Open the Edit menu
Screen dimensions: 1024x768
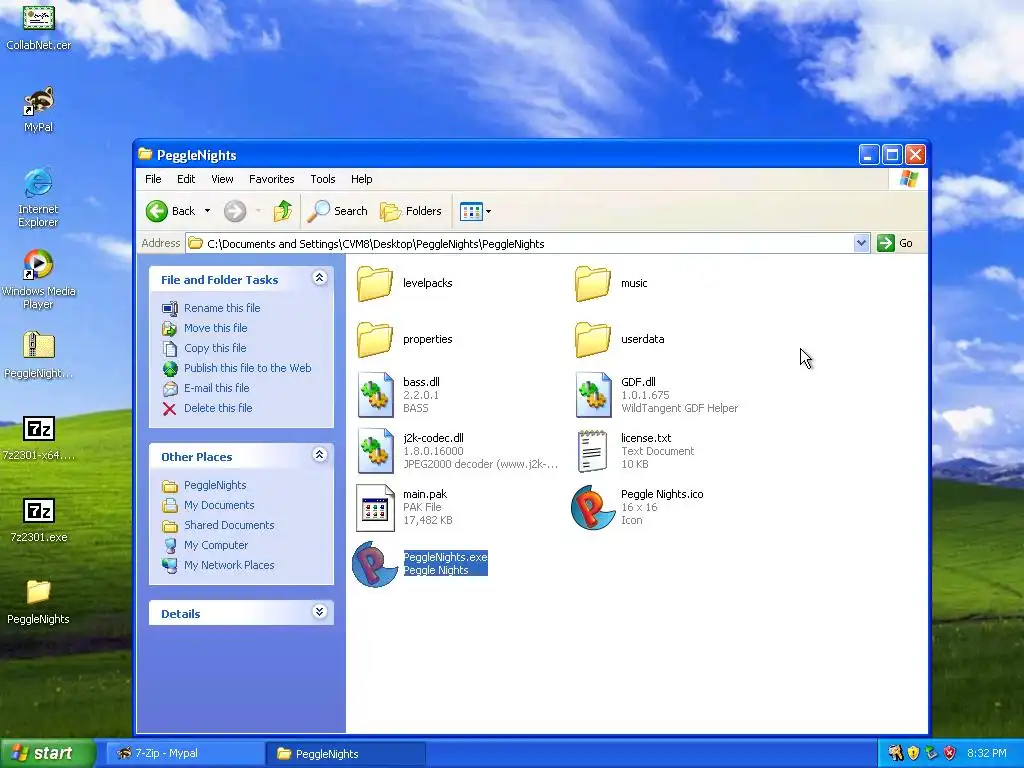coord(186,179)
